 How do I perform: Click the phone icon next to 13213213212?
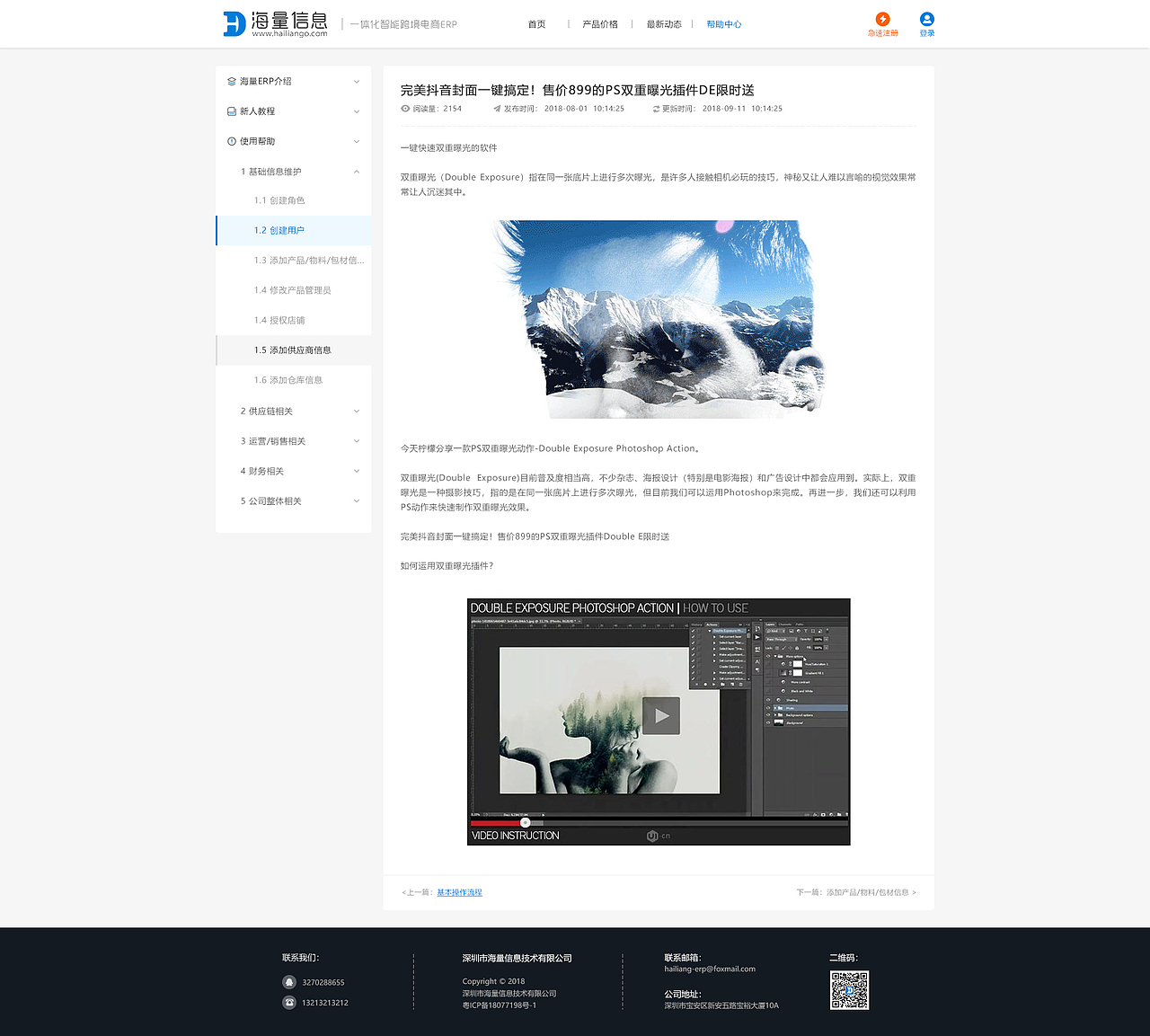tap(288, 1003)
